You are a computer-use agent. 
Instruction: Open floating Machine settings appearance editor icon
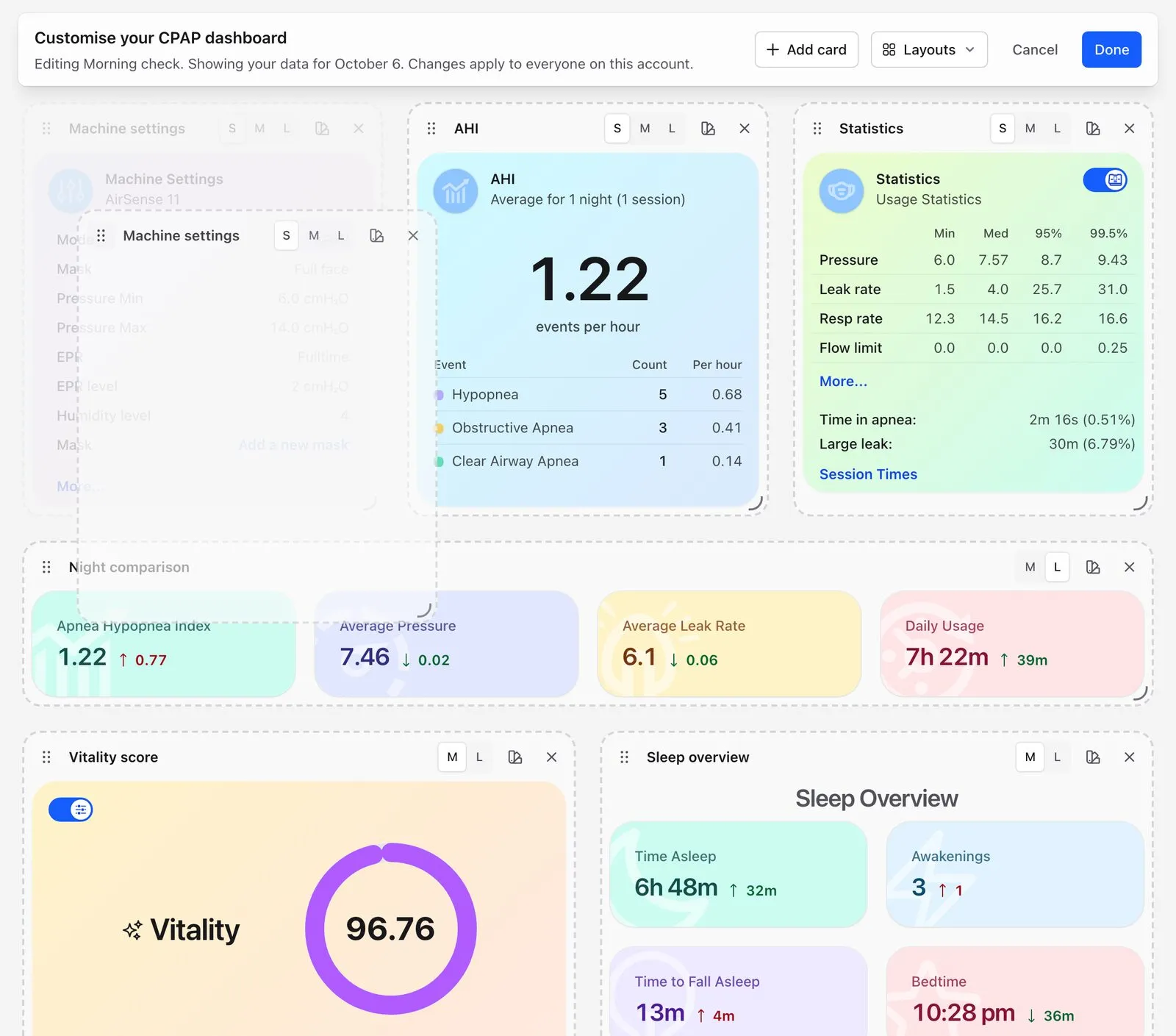(x=377, y=235)
